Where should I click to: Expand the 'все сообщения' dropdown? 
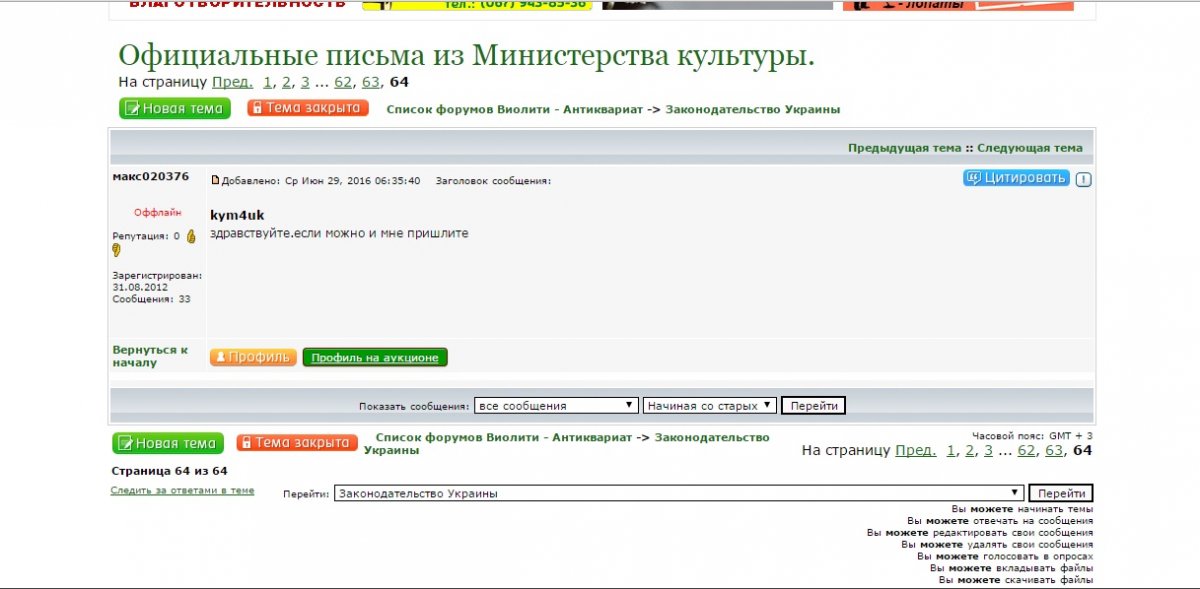click(x=556, y=406)
